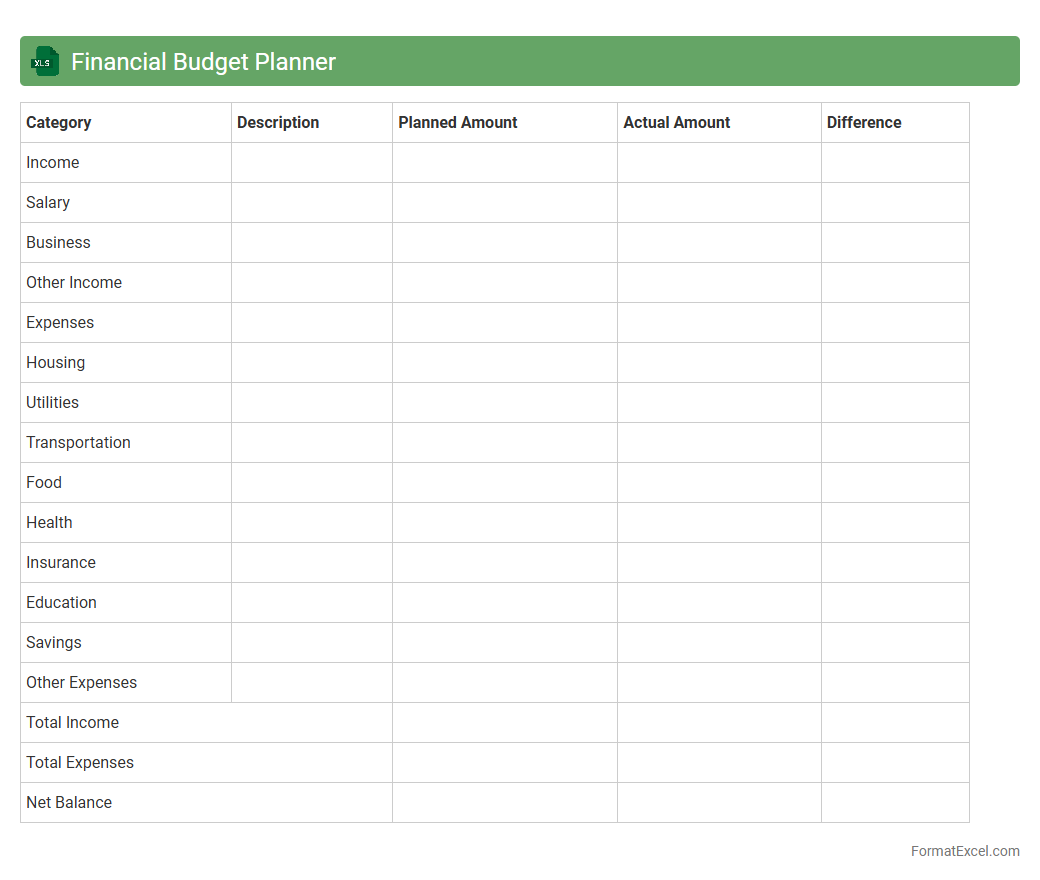
Task: Click the Planned Amount cell for Salary
Action: (504, 202)
